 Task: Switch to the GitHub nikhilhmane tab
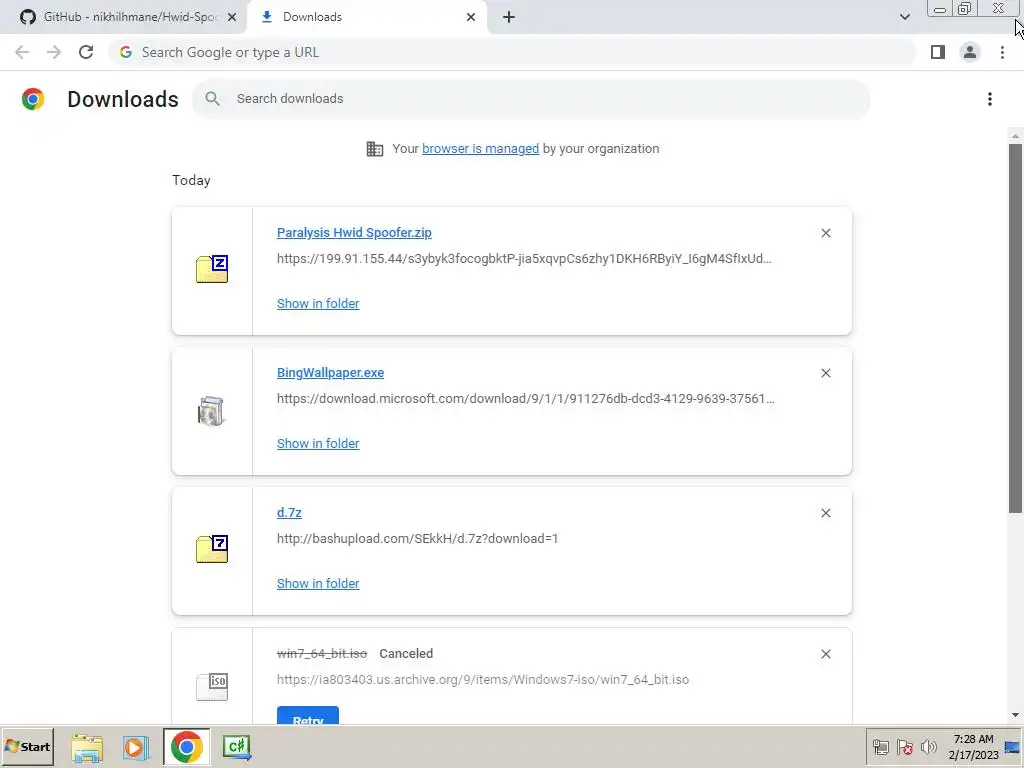click(123, 17)
